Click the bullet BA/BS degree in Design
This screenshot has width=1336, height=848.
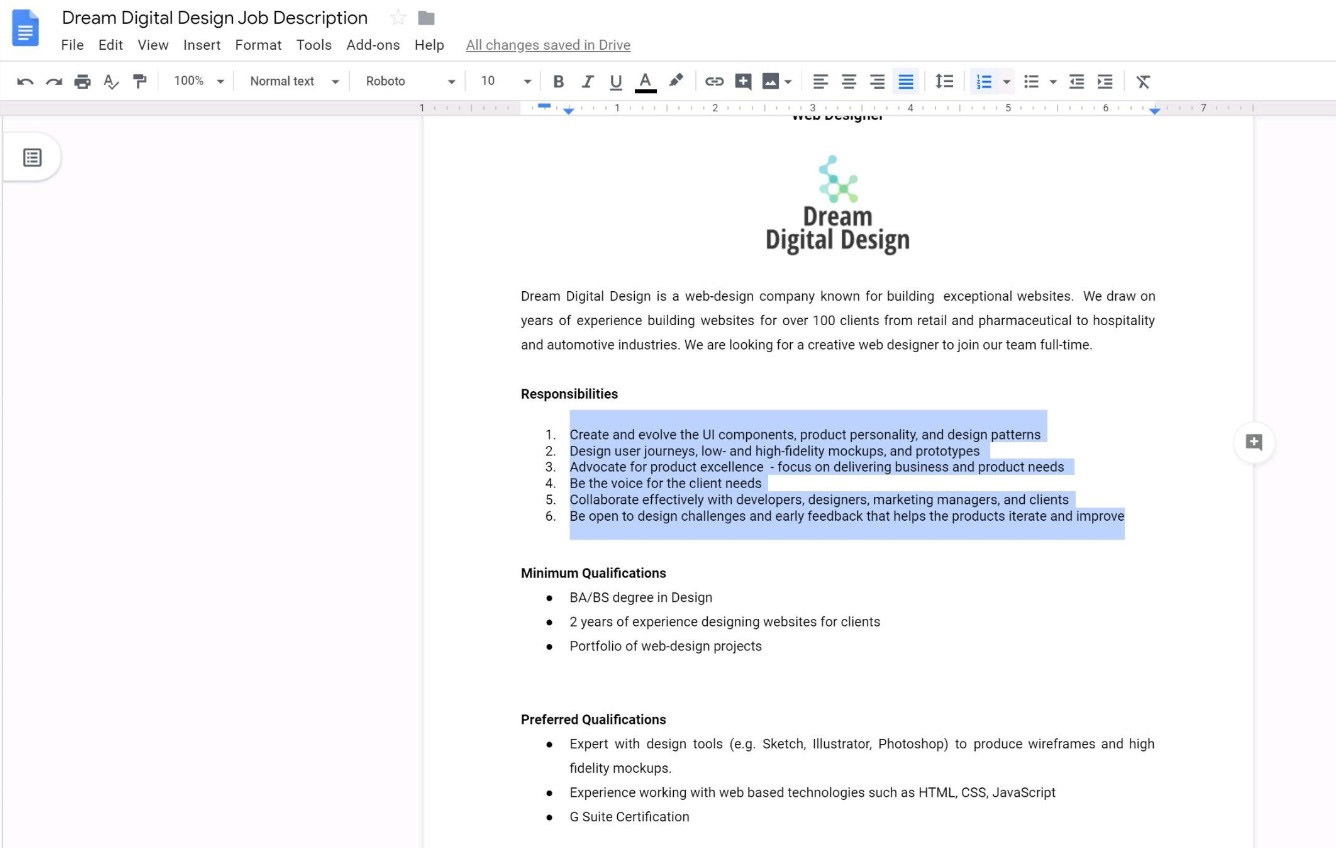coord(641,598)
